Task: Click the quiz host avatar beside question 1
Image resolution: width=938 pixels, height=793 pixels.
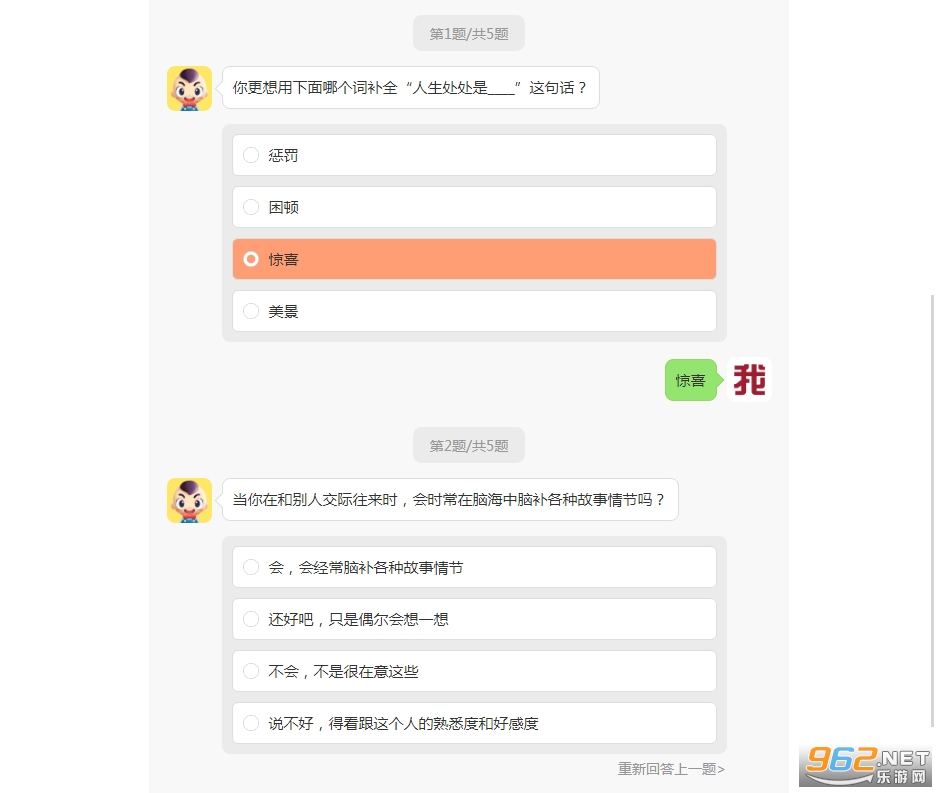Action: [x=189, y=88]
